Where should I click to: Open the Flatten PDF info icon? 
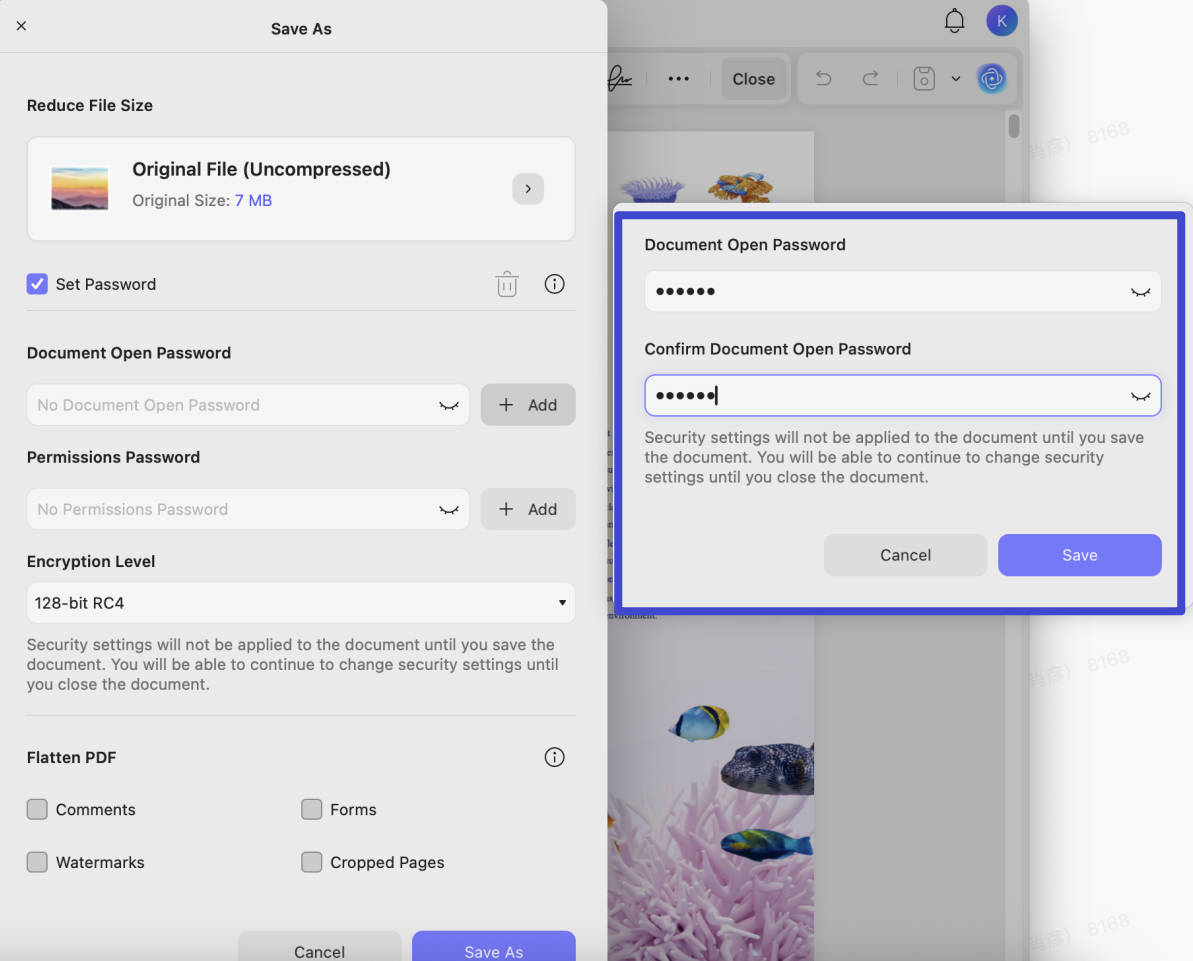click(554, 757)
